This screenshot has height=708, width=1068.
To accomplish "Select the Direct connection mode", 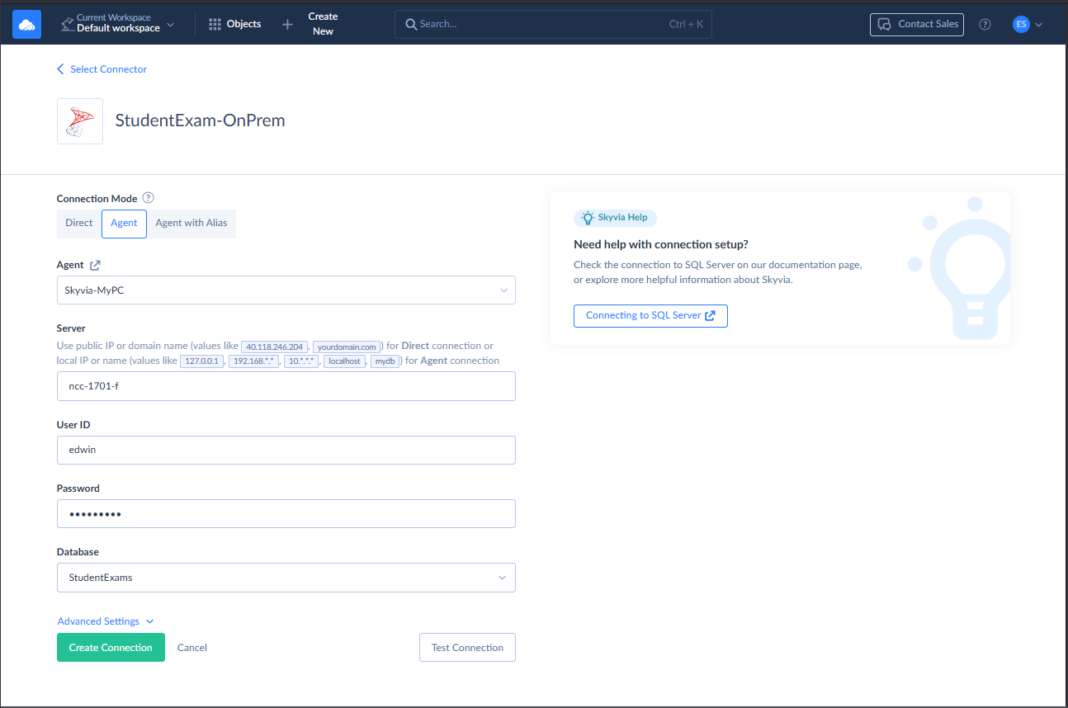I will pyautogui.click(x=78, y=223).
